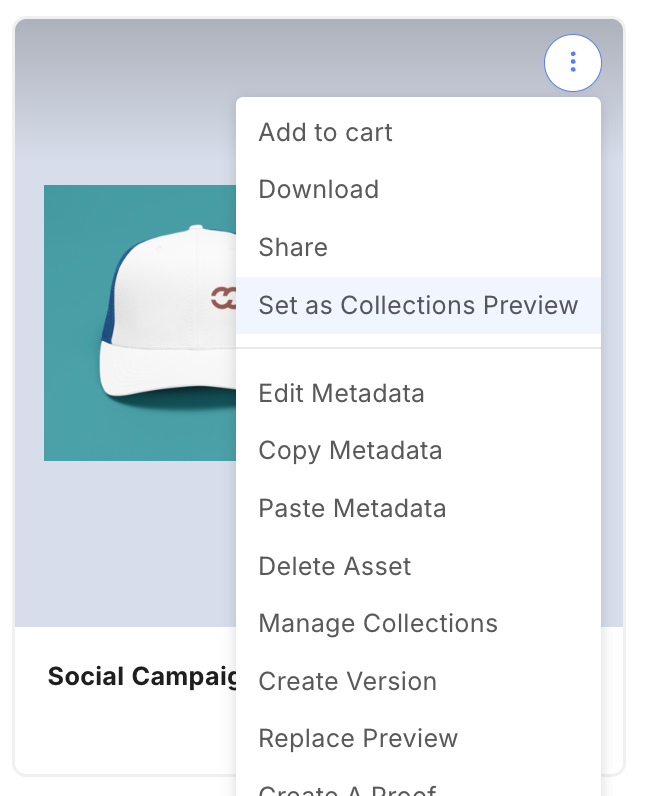Click Delete Asset in the menu
The height and width of the screenshot is (796, 658).
(335, 566)
